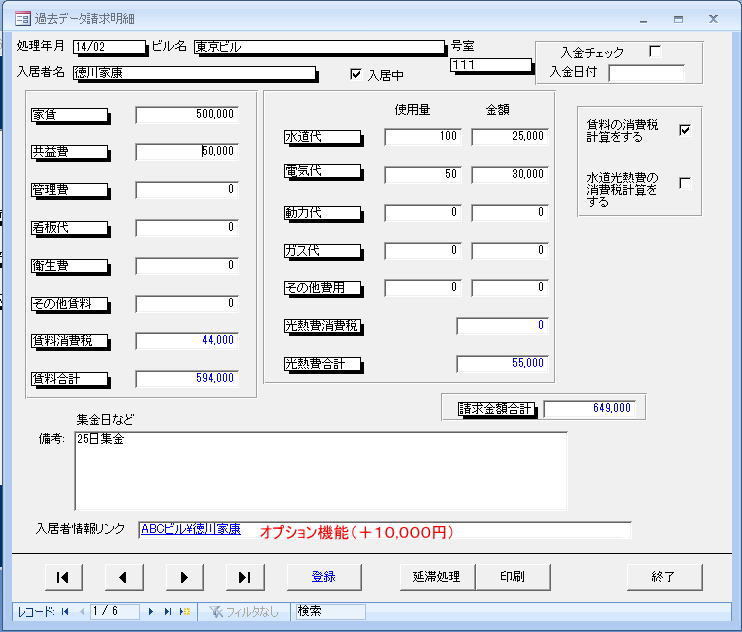This screenshot has width=742, height=632.
Task: Click the 登録 button
Action: click(324, 577)
